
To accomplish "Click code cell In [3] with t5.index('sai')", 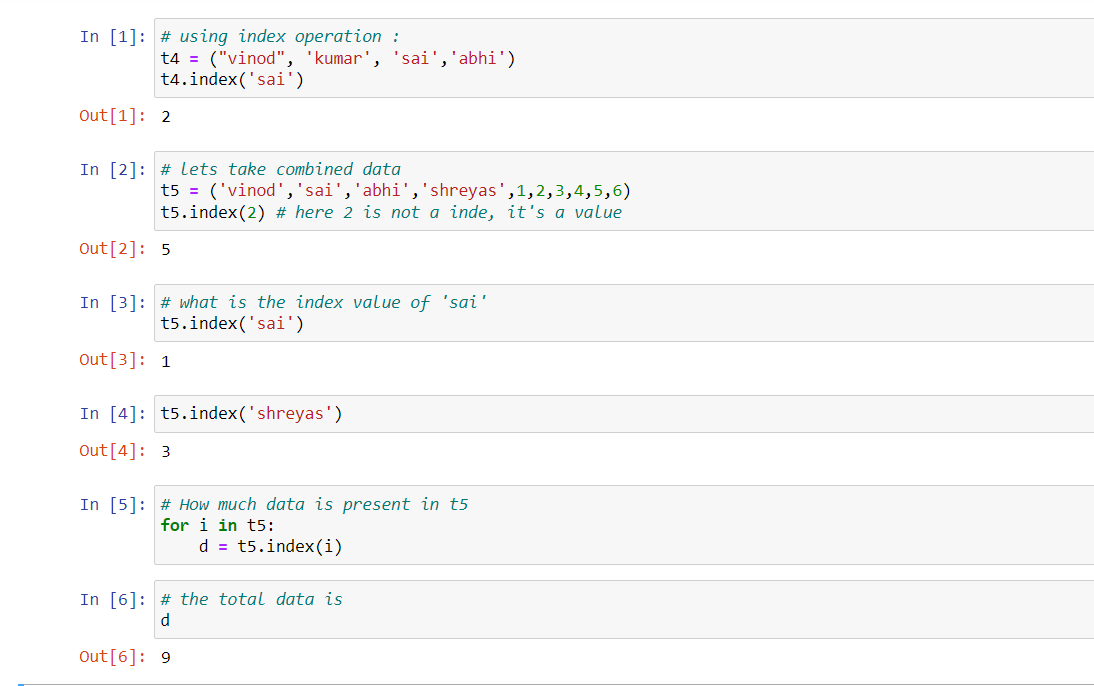I will click(x=624, y=313).
